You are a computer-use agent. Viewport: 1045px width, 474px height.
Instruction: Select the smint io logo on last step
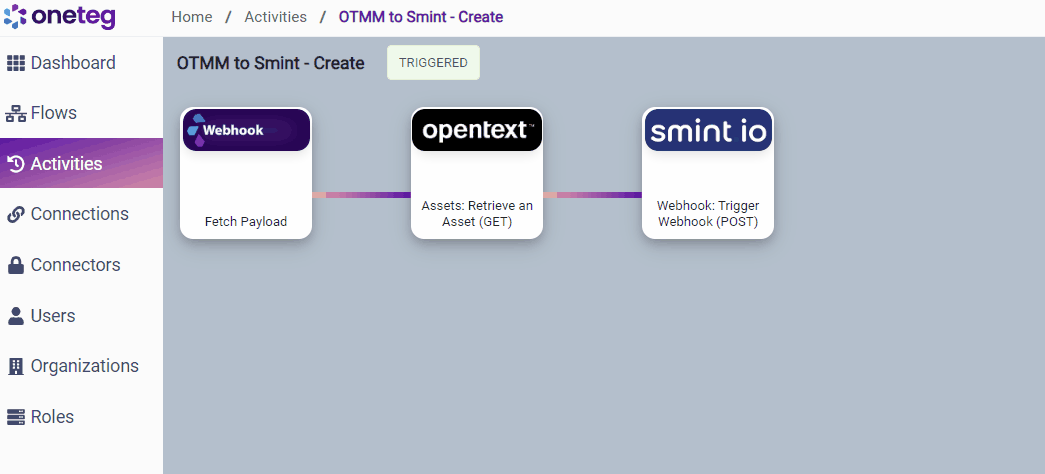coord(707,130)
